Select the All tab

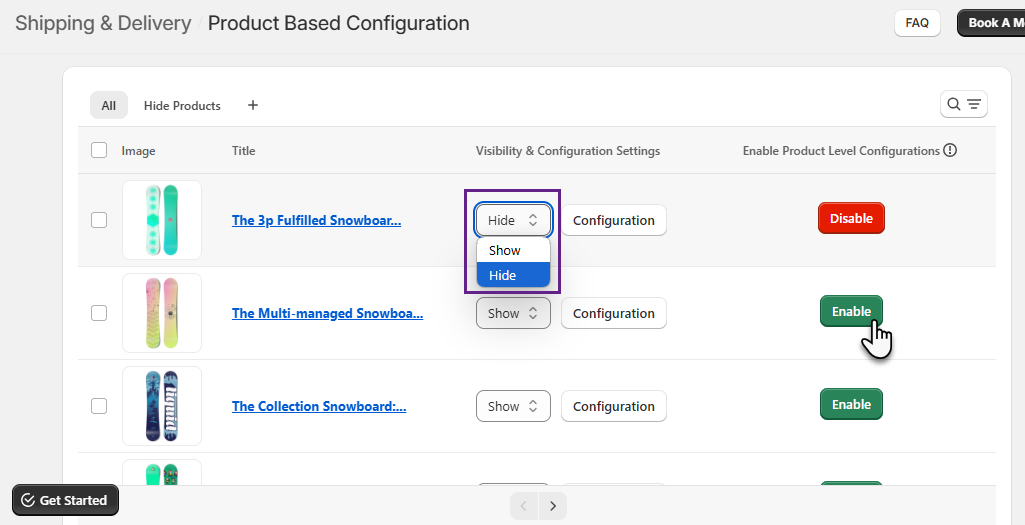[x=108, y=105]
